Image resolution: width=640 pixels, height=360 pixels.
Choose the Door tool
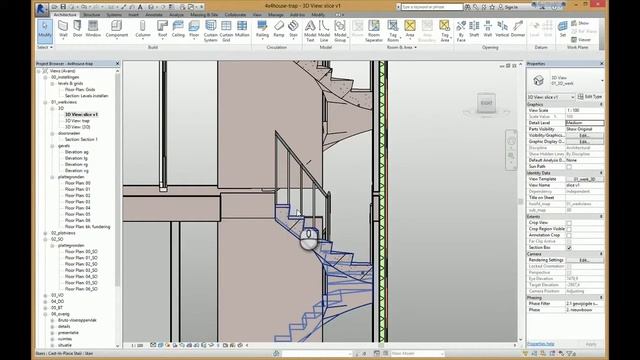point(77,29)
